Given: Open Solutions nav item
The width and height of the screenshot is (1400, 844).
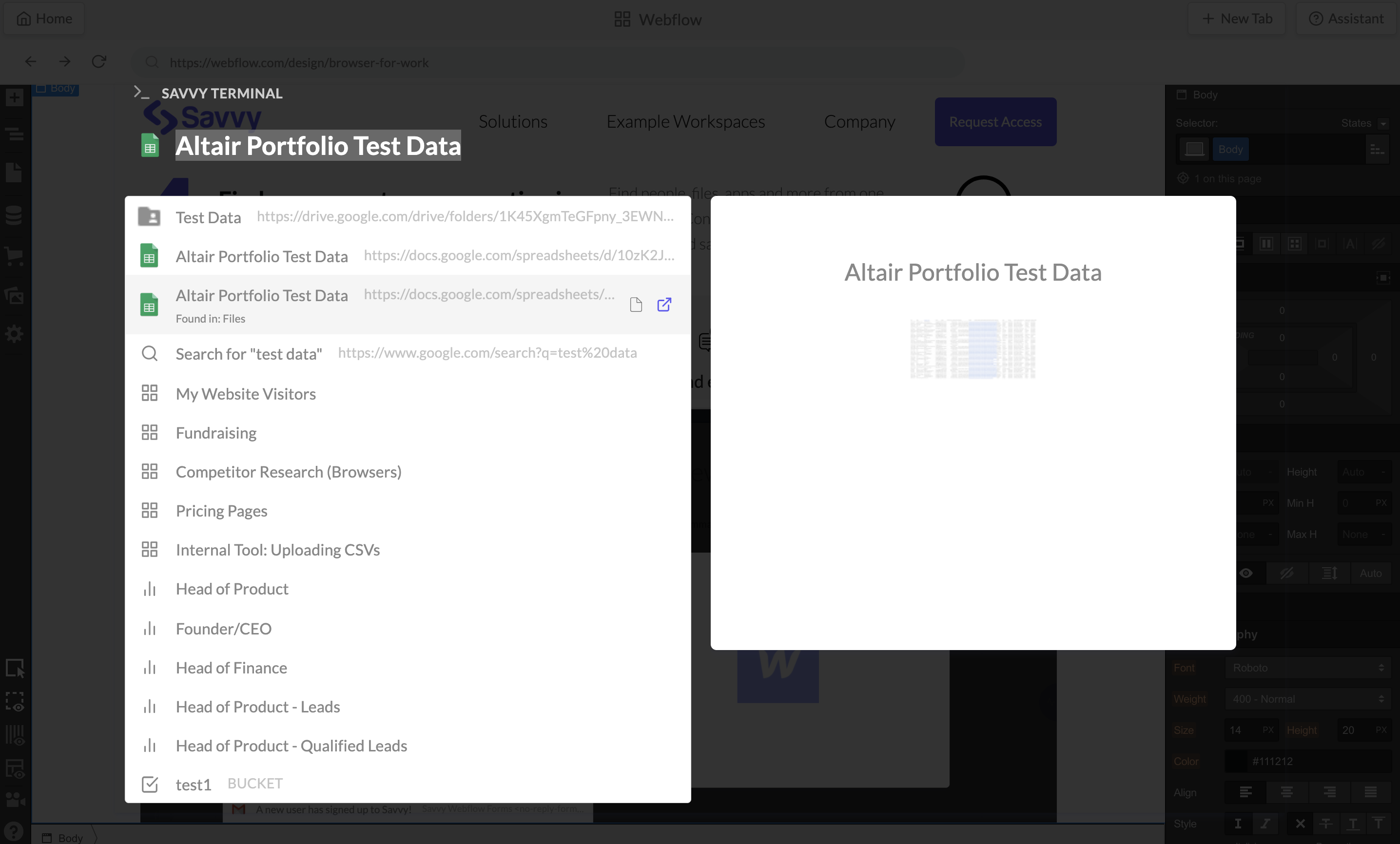Looking at the screenshot, I should [512, 121].
